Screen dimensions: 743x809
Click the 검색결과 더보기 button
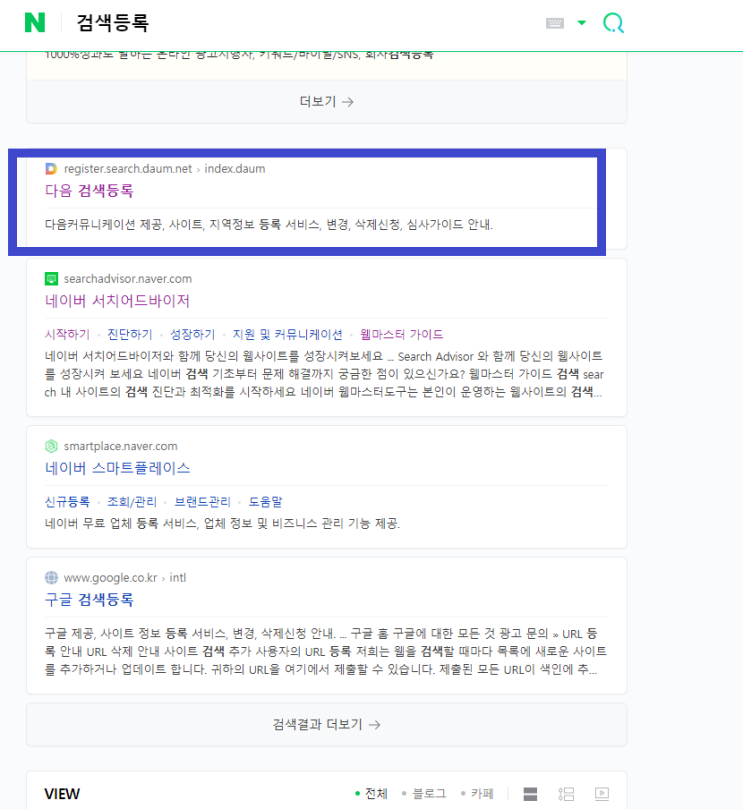coord(327,724)
